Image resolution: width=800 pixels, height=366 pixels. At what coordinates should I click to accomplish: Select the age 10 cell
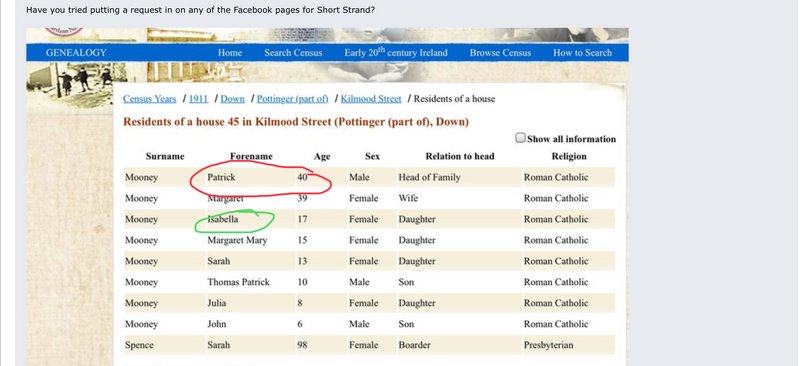(x=302, y=282)
